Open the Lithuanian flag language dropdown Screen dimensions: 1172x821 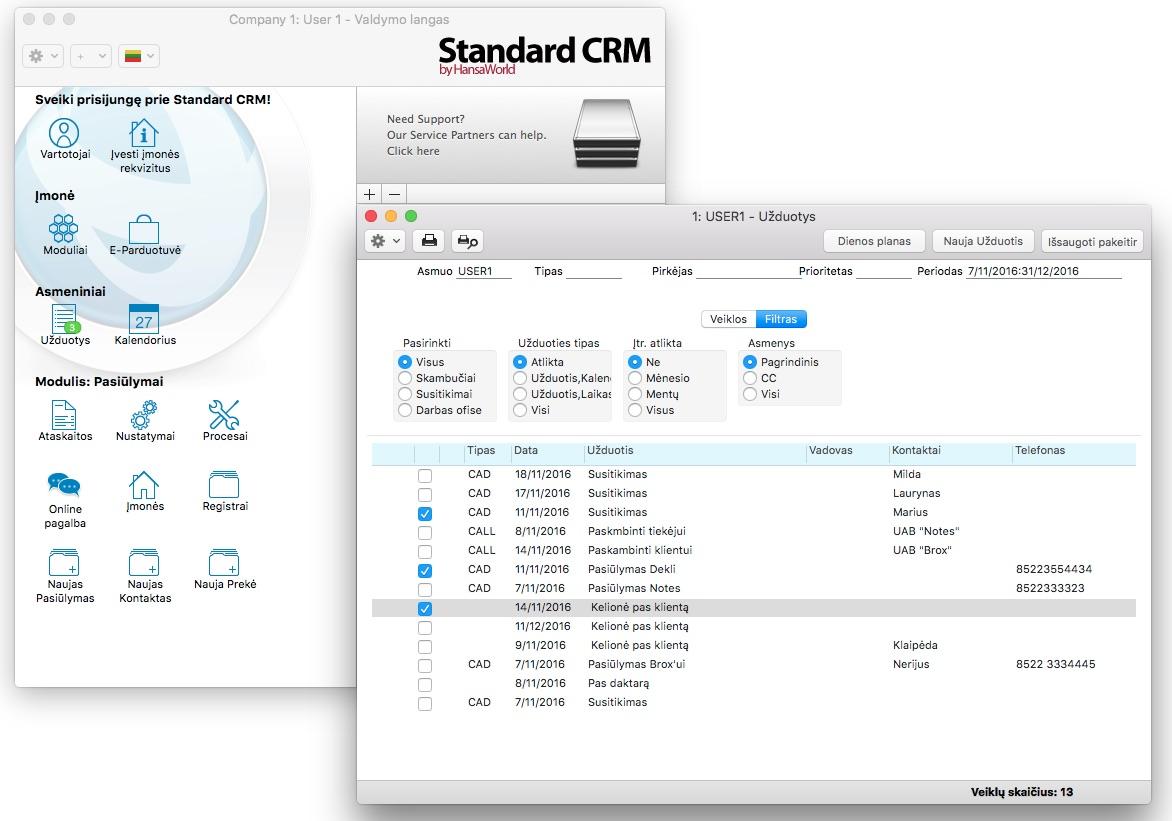(139, 56)
